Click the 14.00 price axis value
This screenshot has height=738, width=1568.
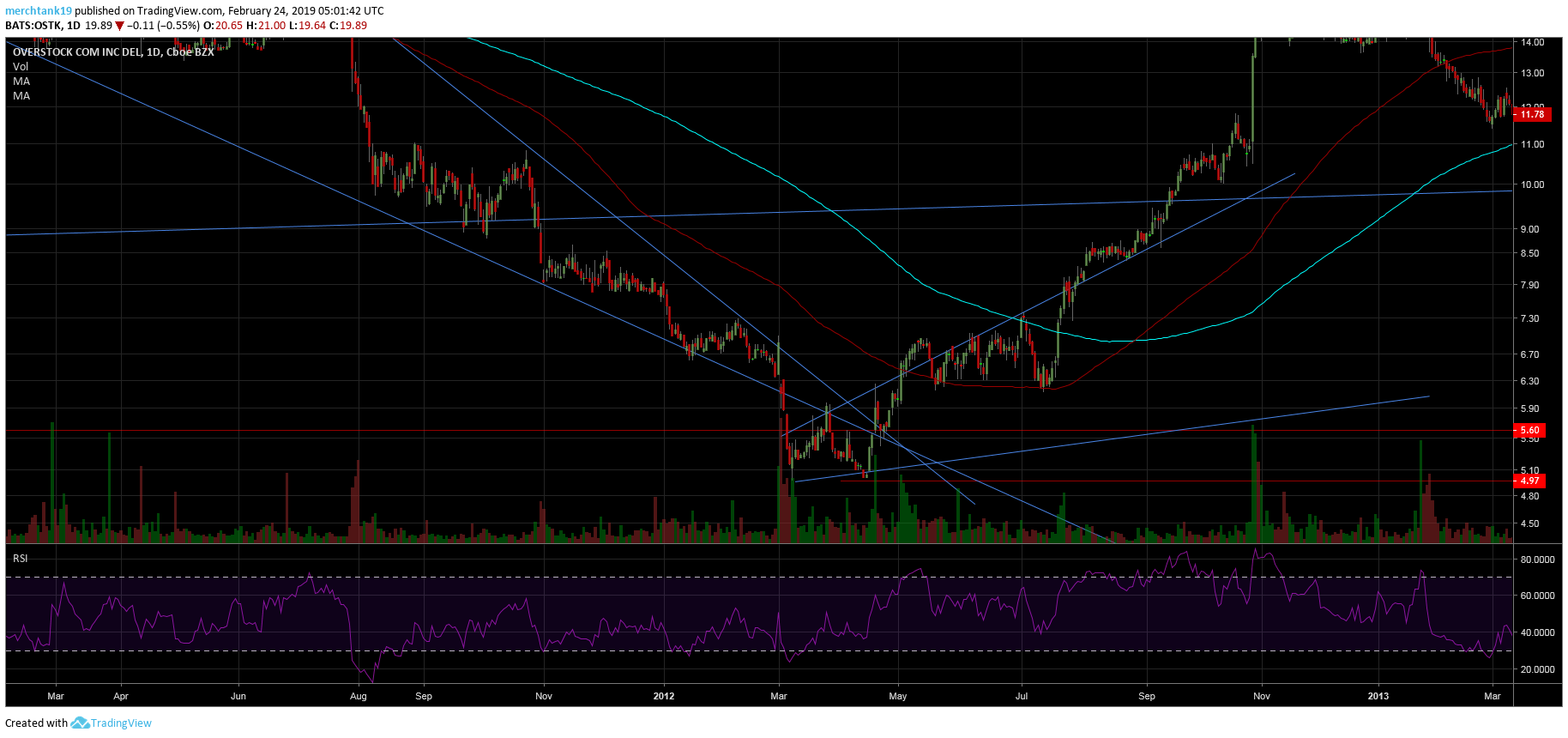pos(1532,42)
